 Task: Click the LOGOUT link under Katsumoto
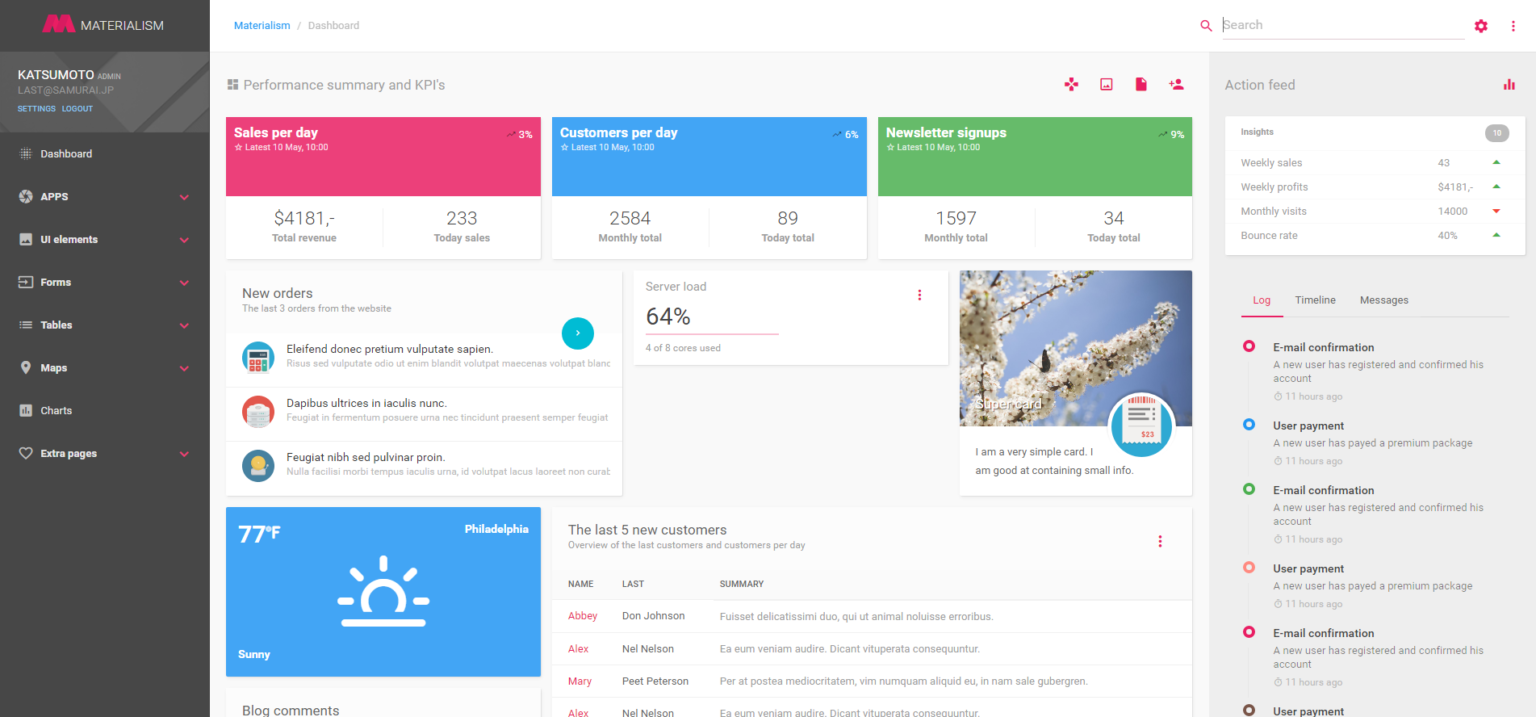pos(77,108)
